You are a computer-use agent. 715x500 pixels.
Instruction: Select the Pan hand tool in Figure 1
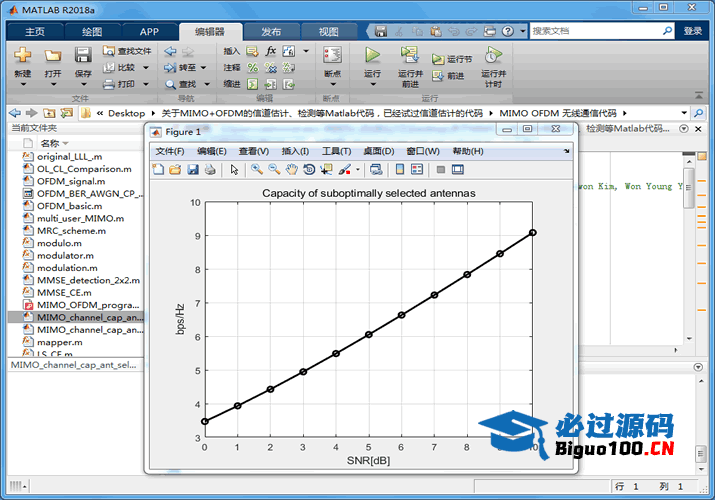(x=291, y=170)
